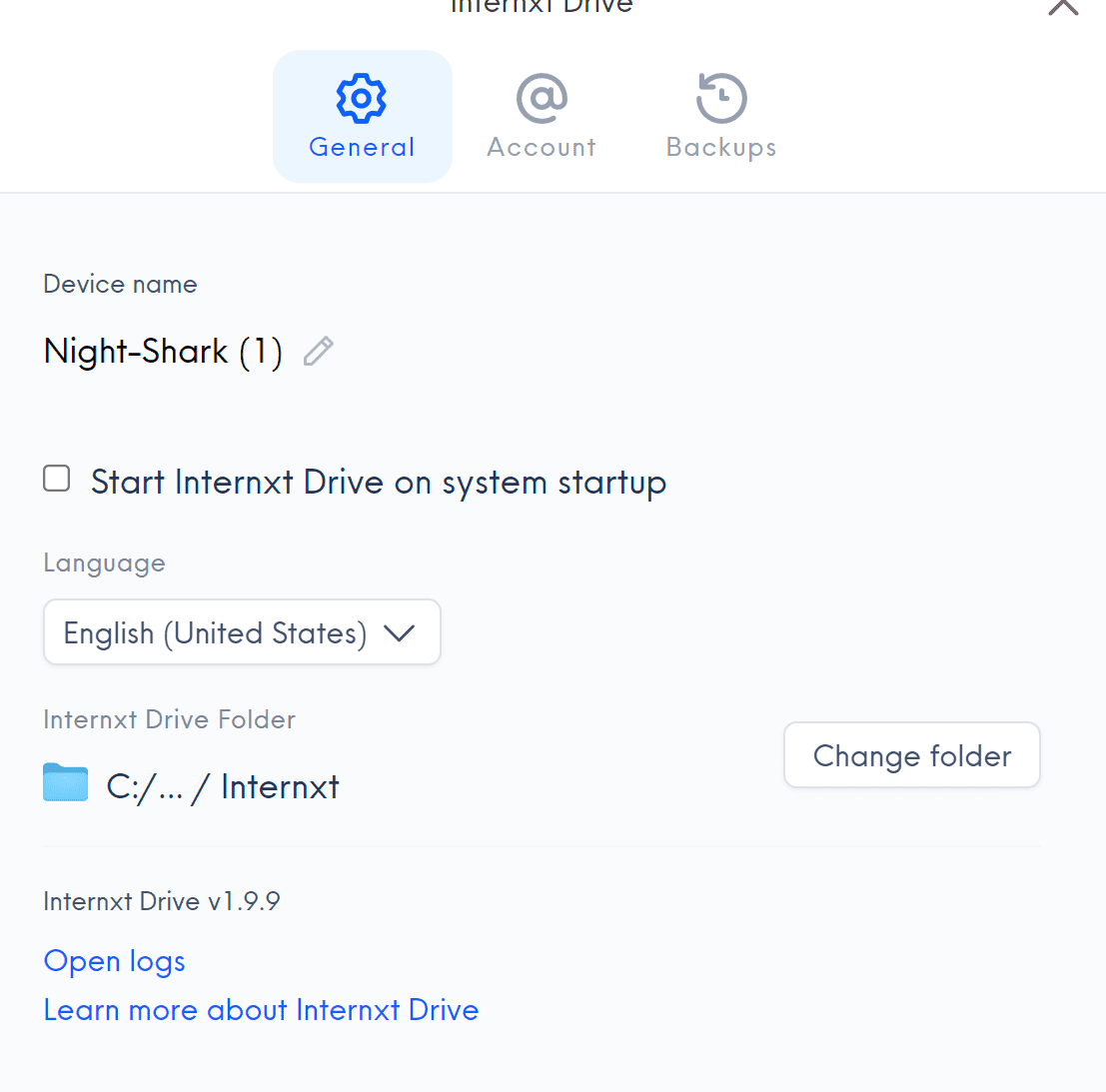
Task: Click the language dropdown chevron arrow
Action: pyautogui.click(x=401, y=632)
